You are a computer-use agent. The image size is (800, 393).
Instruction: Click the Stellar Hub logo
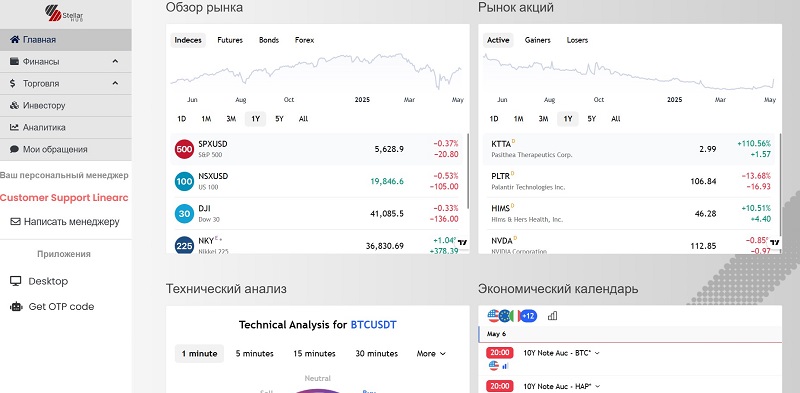(x=64, y=13)
